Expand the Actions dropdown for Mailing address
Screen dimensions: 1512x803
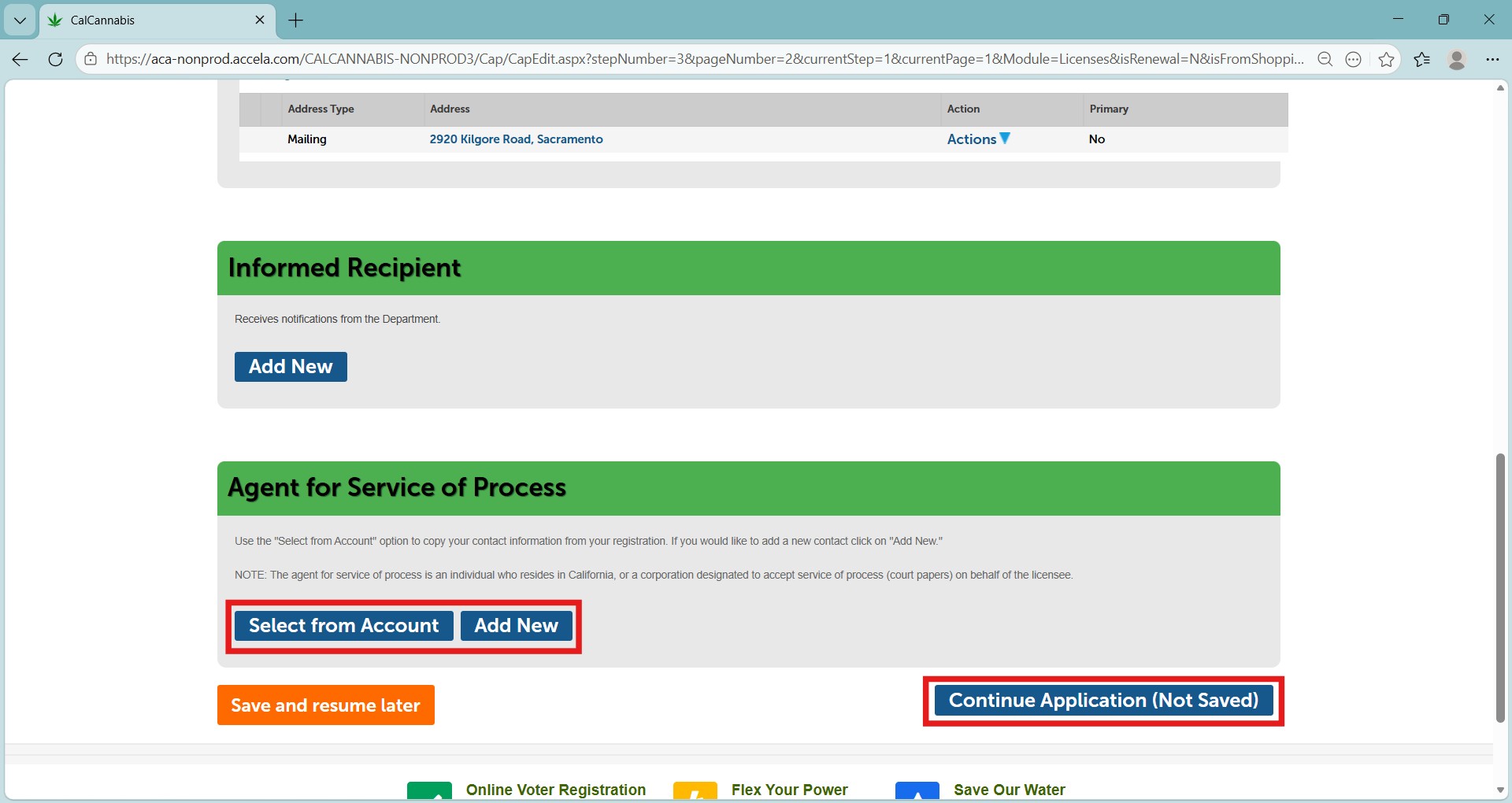tap(979, 139)
